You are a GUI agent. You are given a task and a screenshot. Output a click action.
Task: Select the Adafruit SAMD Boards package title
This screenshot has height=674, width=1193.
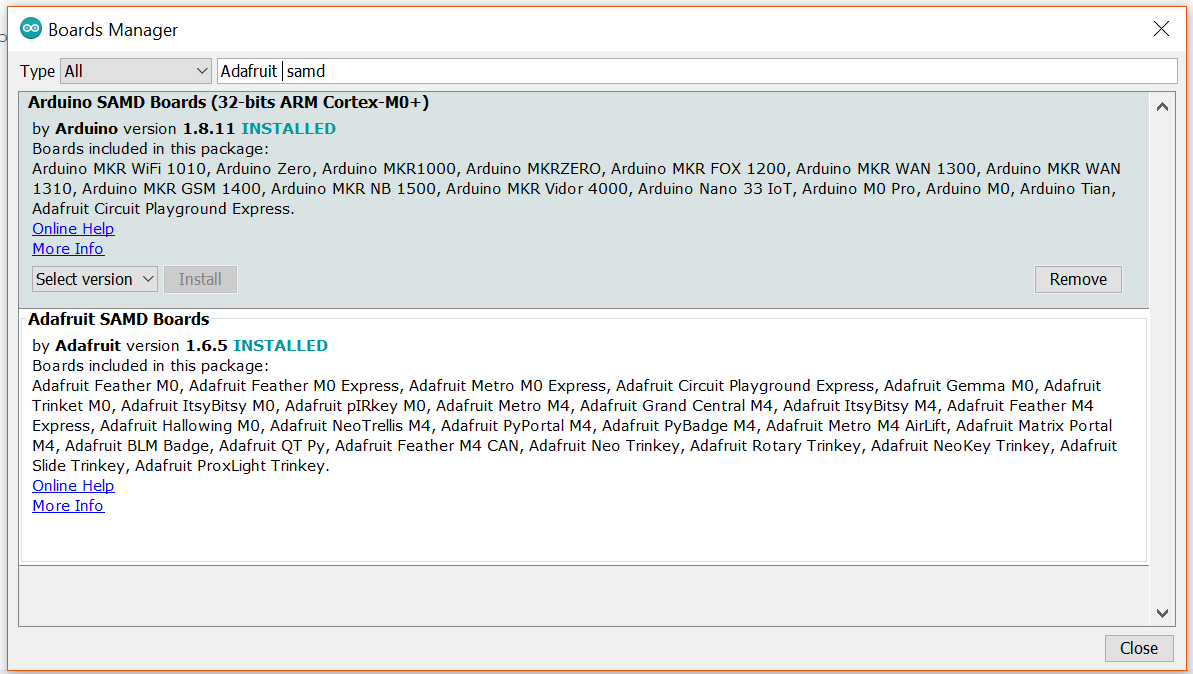click(x=119, y=320)
